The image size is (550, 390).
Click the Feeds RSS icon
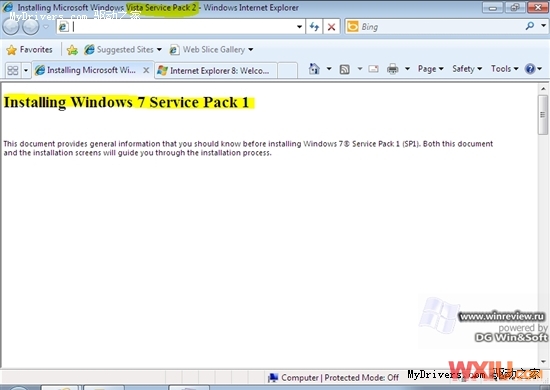coord(344,69)
